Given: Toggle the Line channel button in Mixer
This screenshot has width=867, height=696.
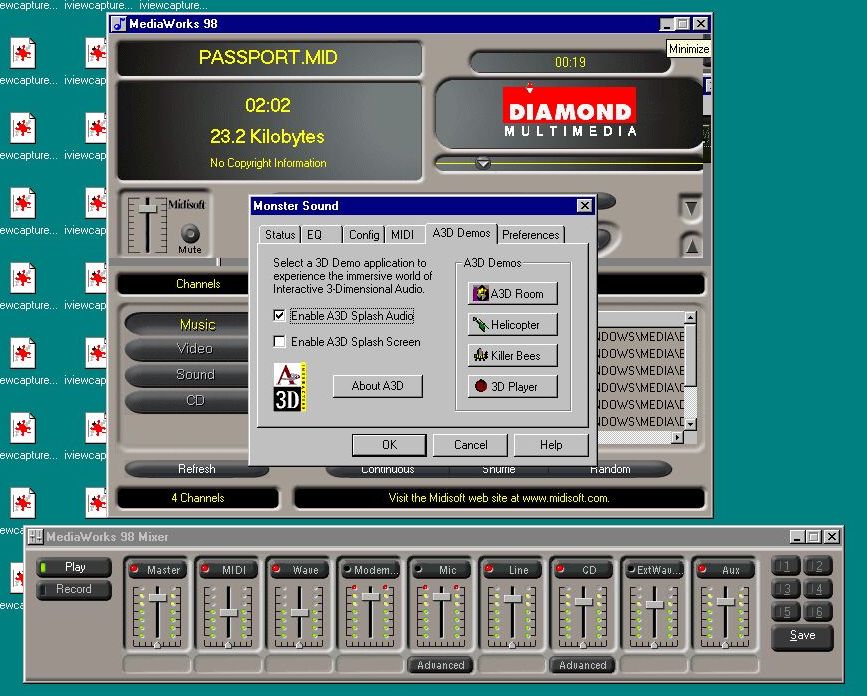Looking at the screenshot, I should [x=512, y=569].
